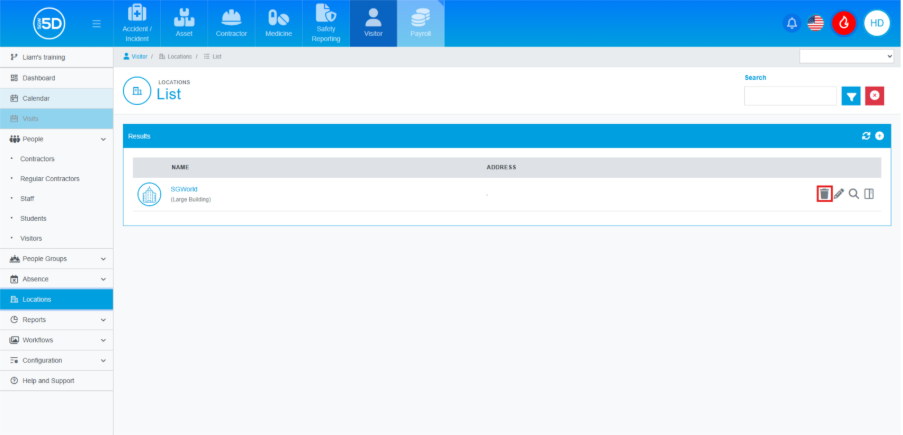903x435 pixels.
Task: Open the notifications bell
Action: (792, 23)
